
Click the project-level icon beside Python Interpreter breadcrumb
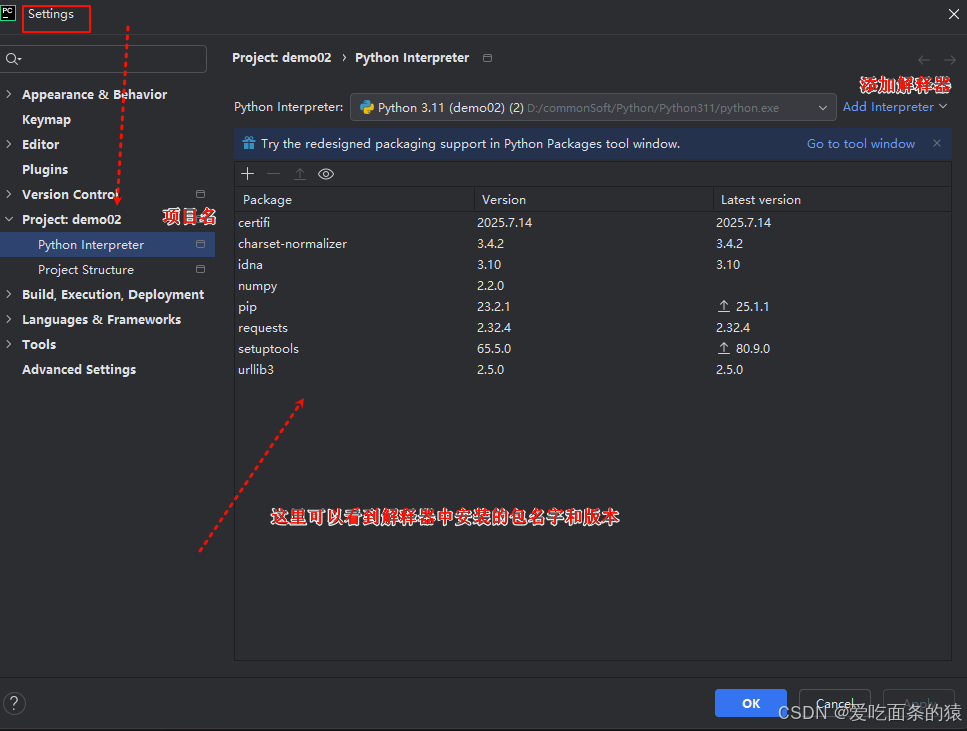click(487, 58)
